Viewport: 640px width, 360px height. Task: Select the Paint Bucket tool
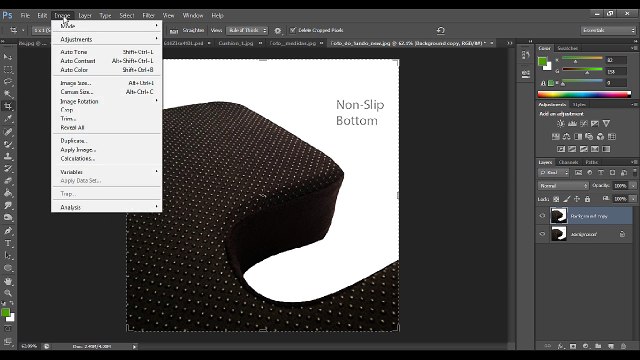coord(8,193)
